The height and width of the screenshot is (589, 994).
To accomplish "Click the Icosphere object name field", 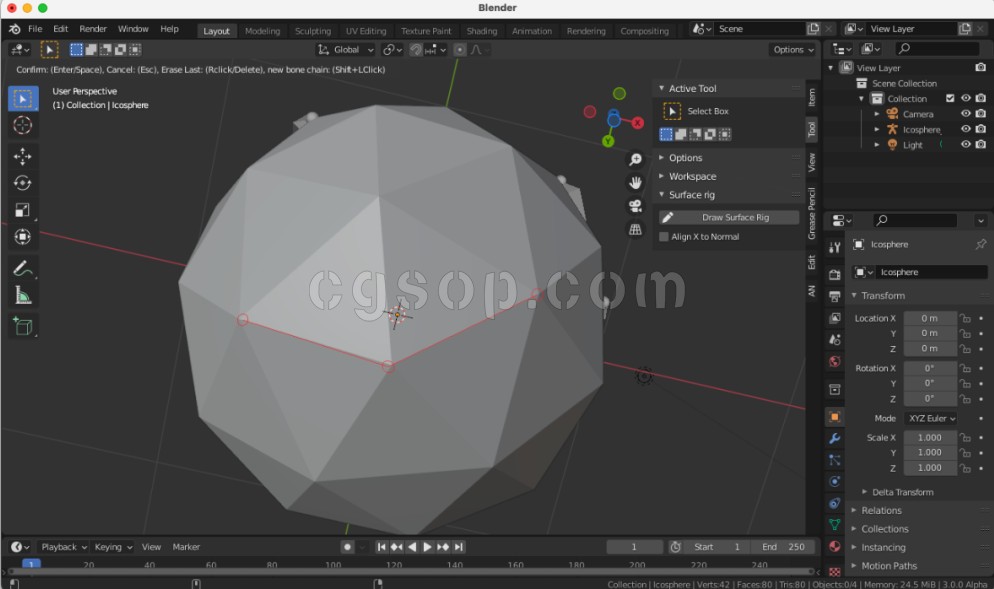I will 932,272.
